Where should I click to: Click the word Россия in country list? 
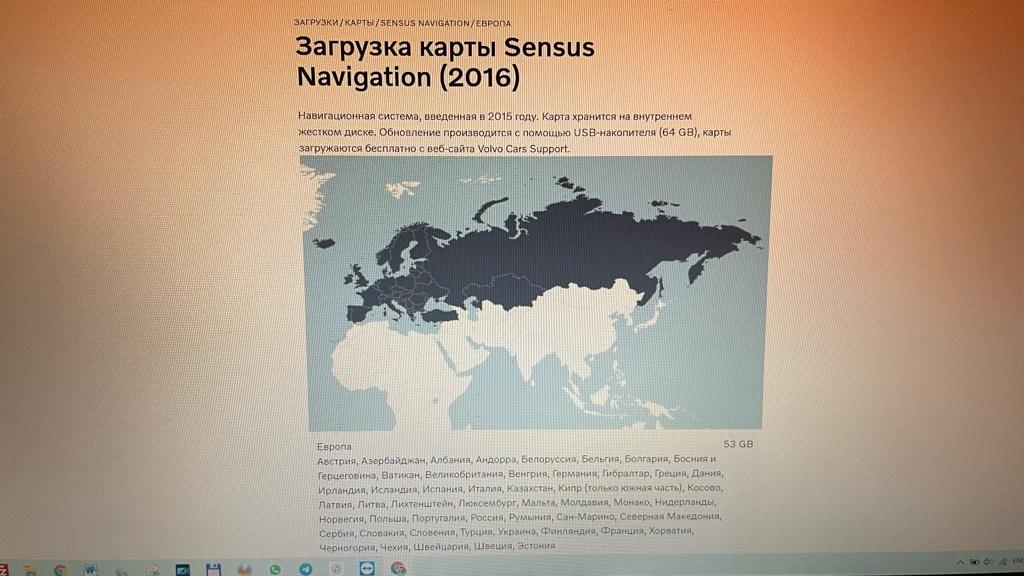[x=487, y=517]
